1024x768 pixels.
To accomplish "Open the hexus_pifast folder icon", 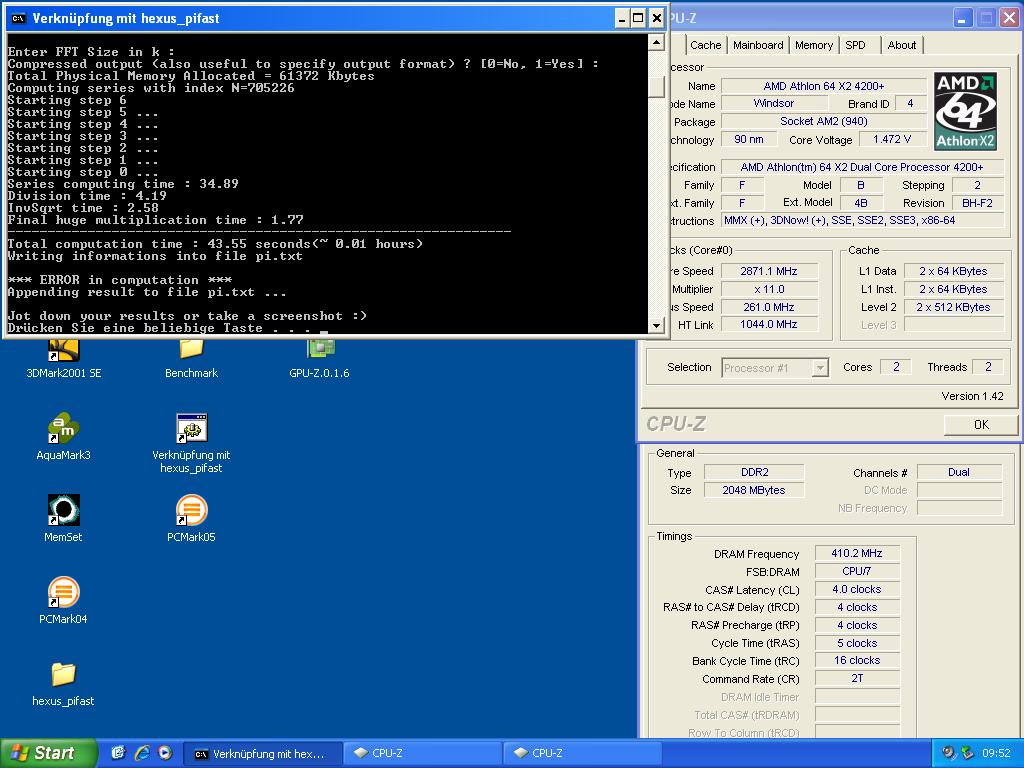I will [63, 682].
